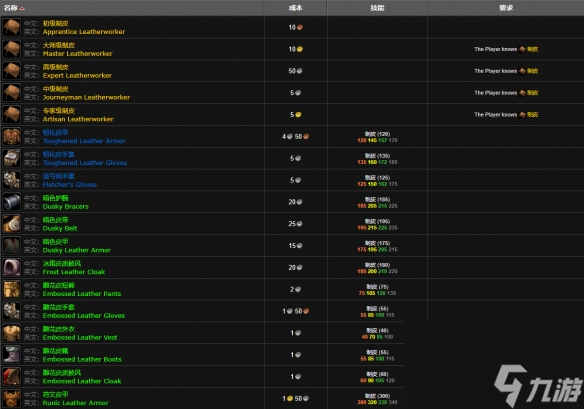
Task: Click the Apprentice Leatherworker icon
Action: (12, 27)
